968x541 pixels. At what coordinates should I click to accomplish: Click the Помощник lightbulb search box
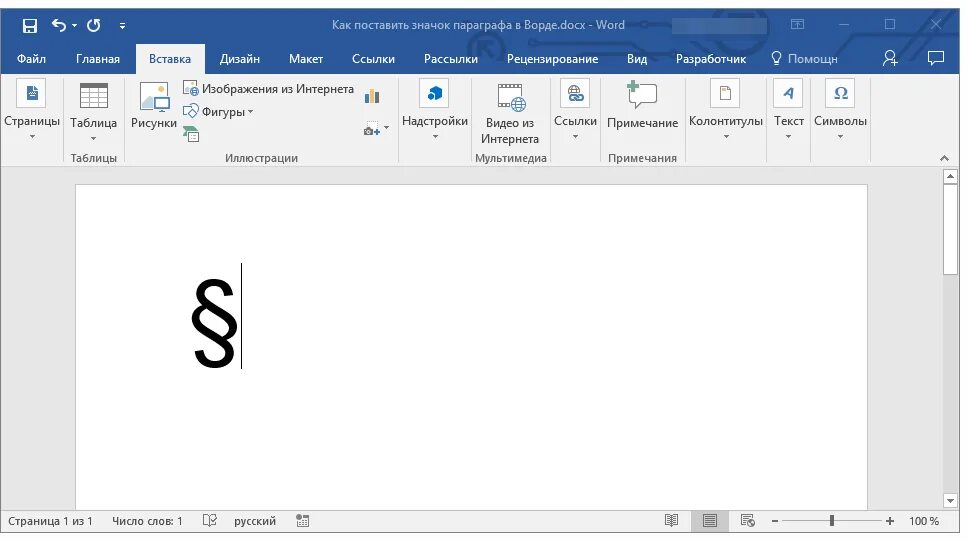[804, 59]
